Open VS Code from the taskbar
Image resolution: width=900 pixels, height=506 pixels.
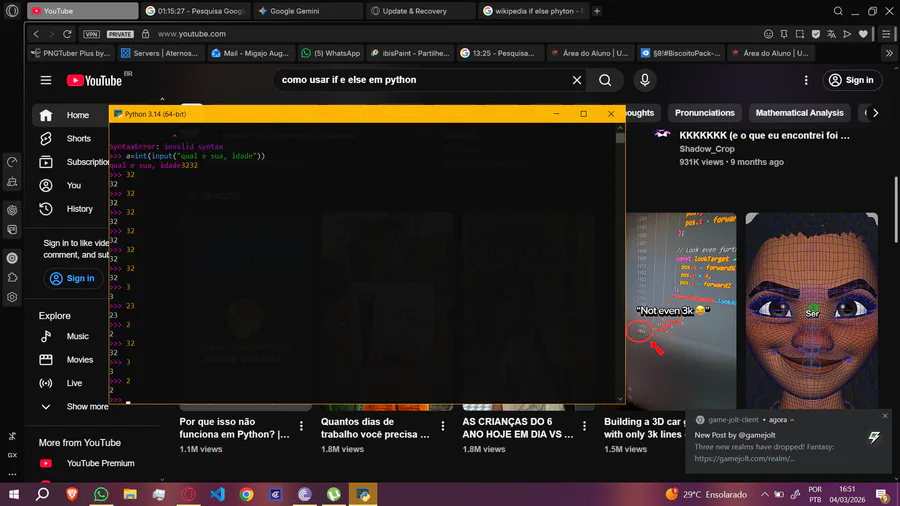[x=218, y=495]
